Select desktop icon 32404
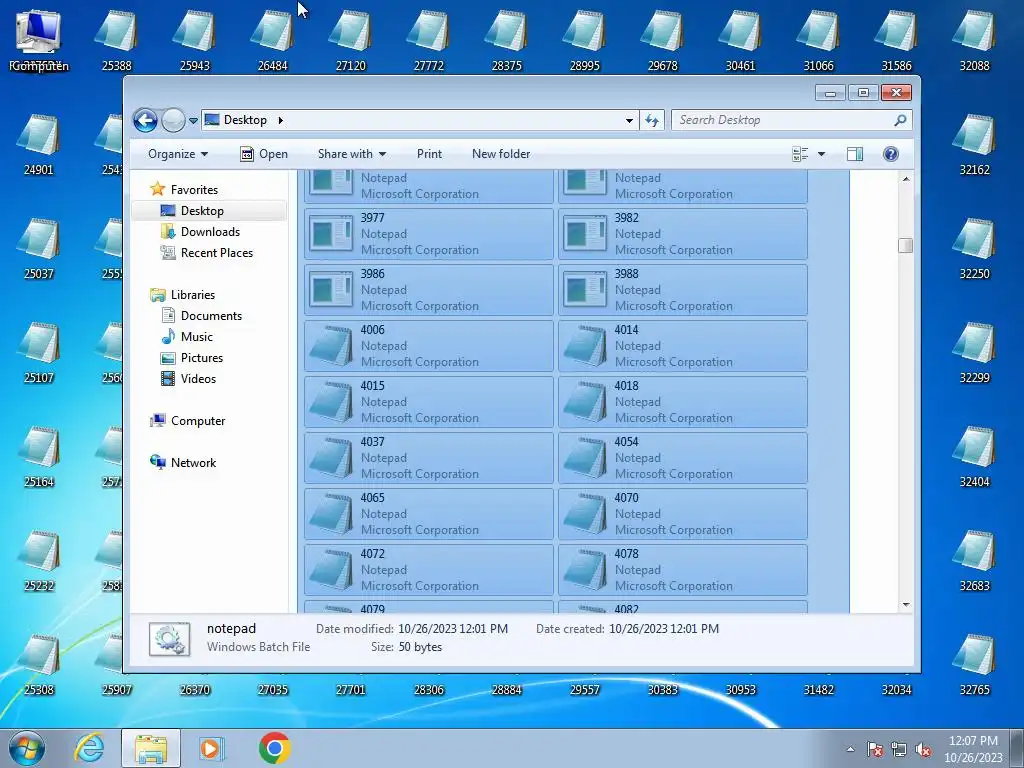 [974, 456]
